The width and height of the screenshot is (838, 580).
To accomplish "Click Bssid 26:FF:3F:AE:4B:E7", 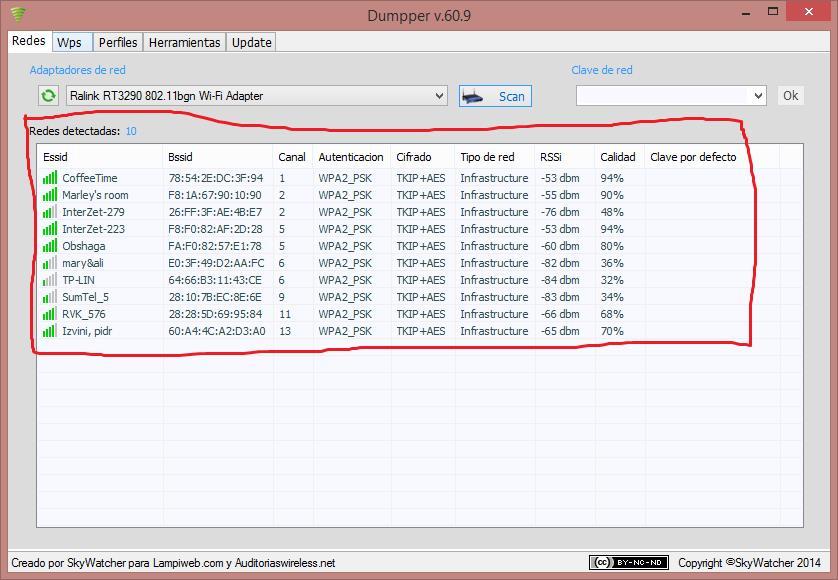I will (x=215, y=212).
